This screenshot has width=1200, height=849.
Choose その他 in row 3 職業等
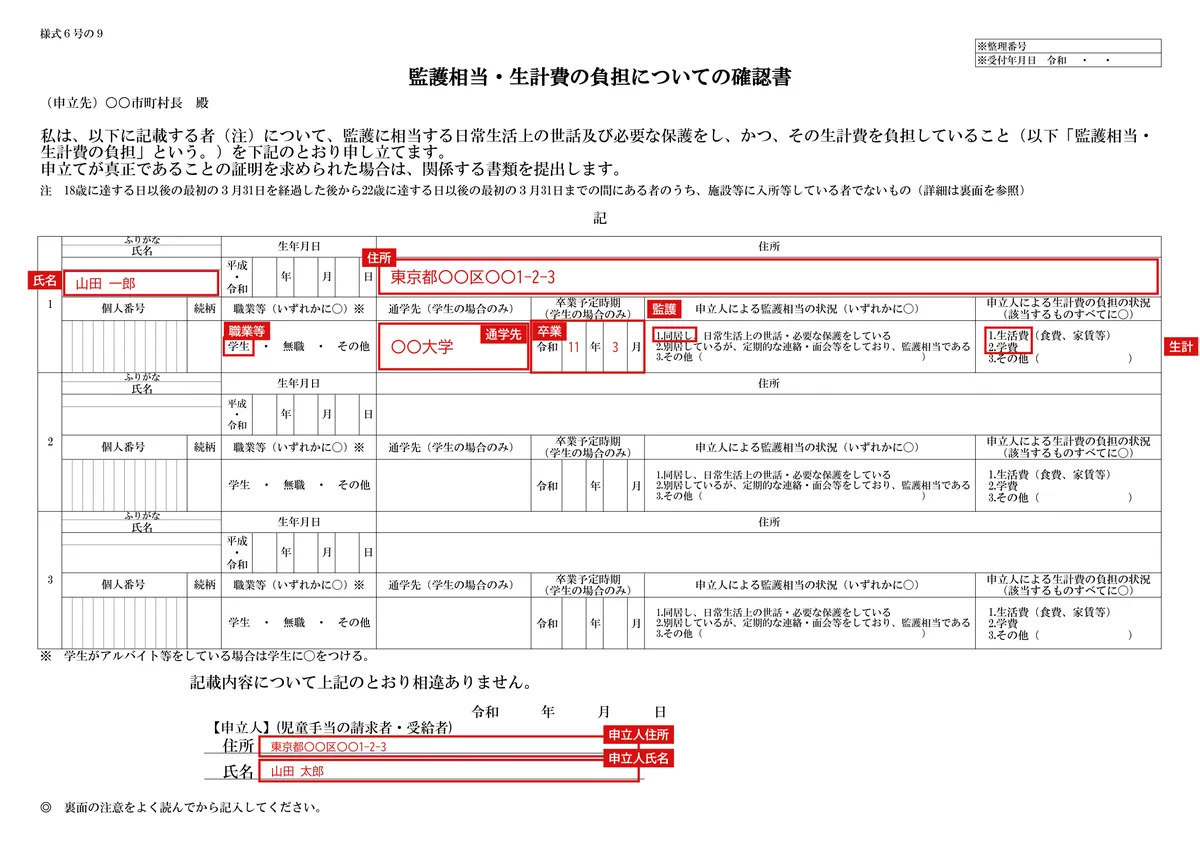353,623
